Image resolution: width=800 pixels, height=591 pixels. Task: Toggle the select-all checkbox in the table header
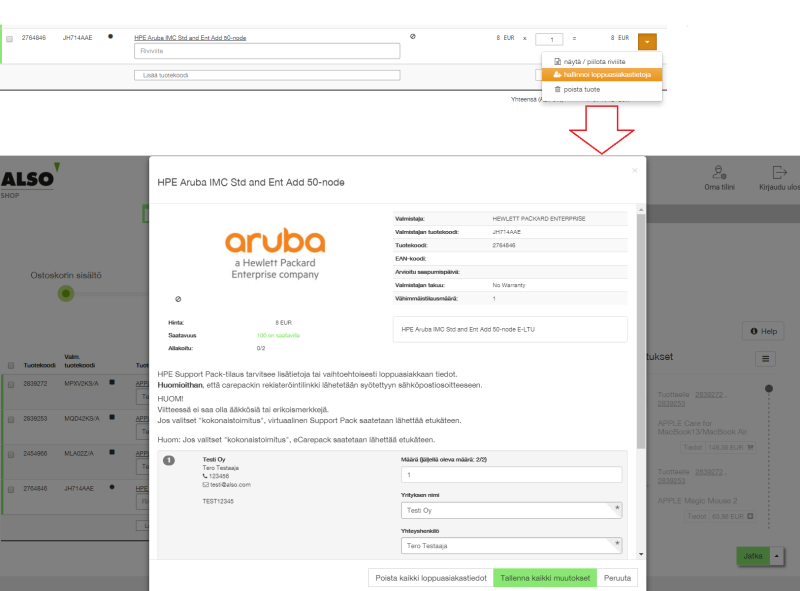pos(11,365)
